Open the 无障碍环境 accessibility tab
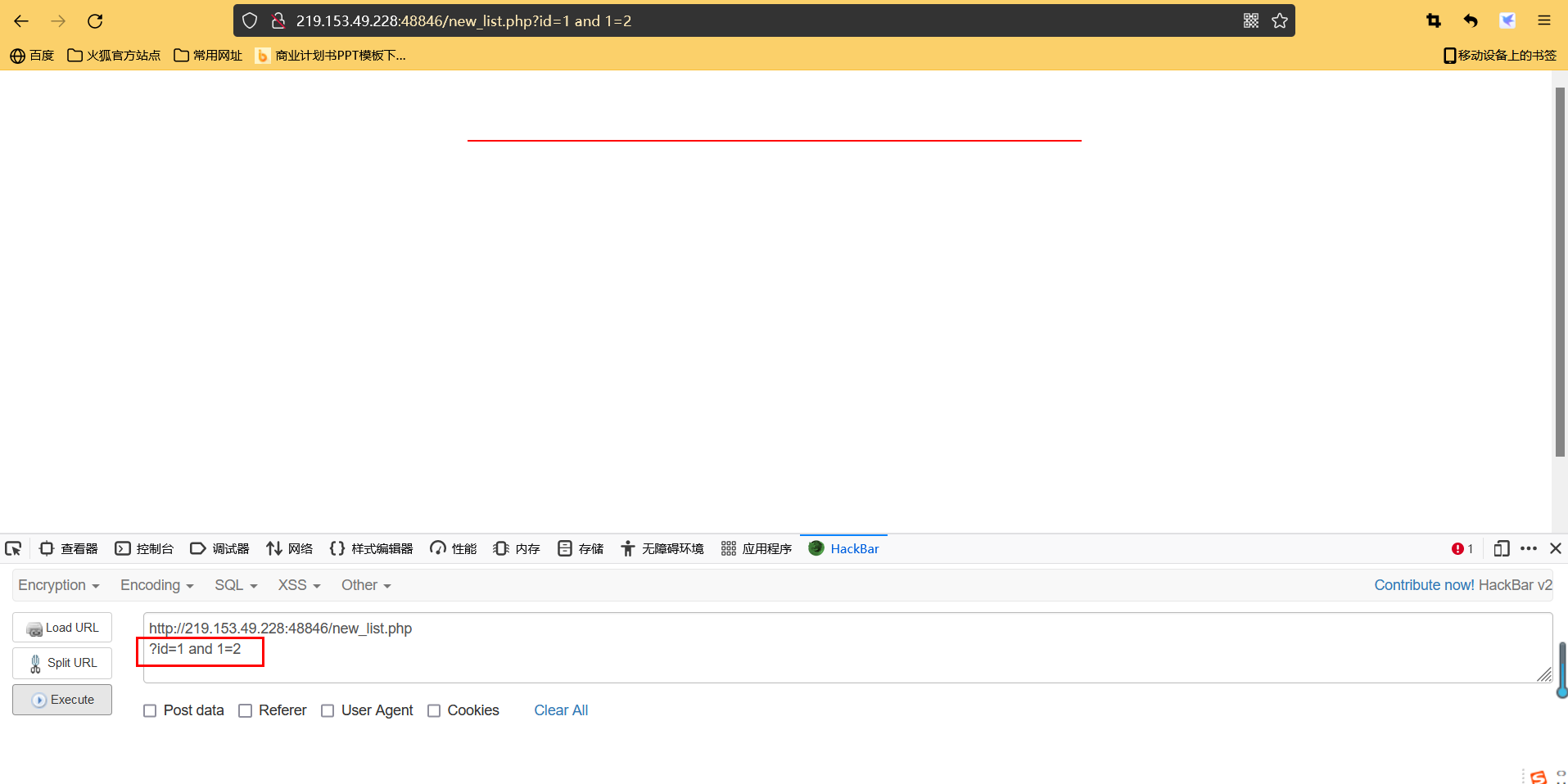 click(x=662, y=548)
